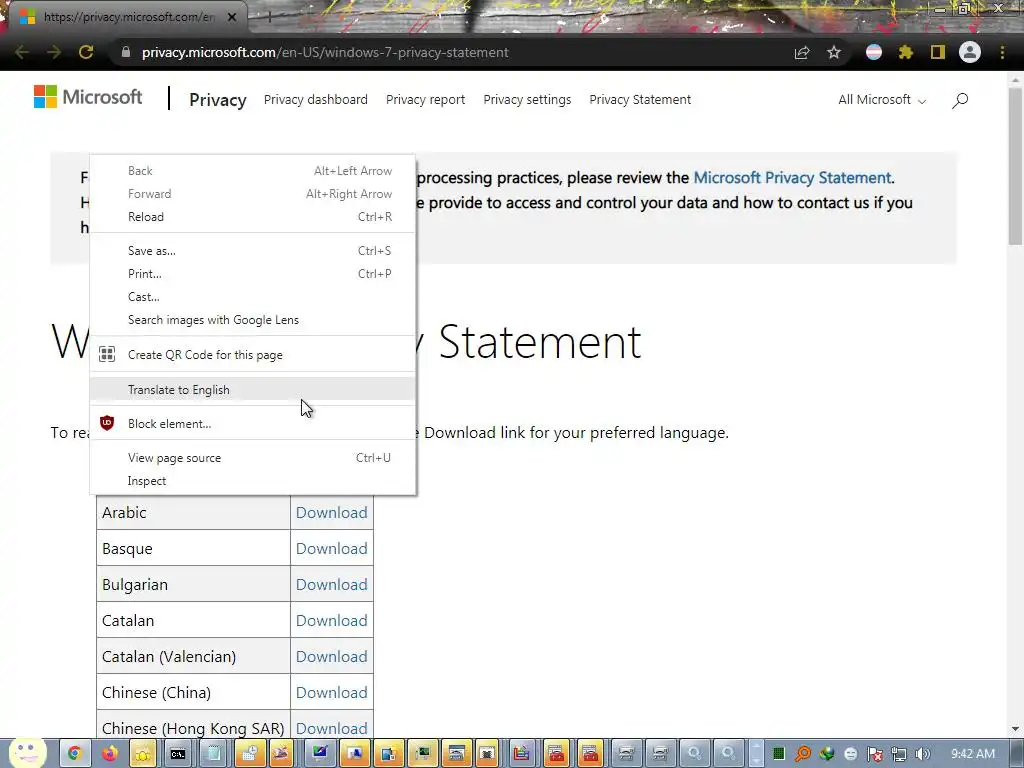This screenshot has height=768, width=1024.
Task: Click the browser back arrow
Action: [x=22, y=52]
